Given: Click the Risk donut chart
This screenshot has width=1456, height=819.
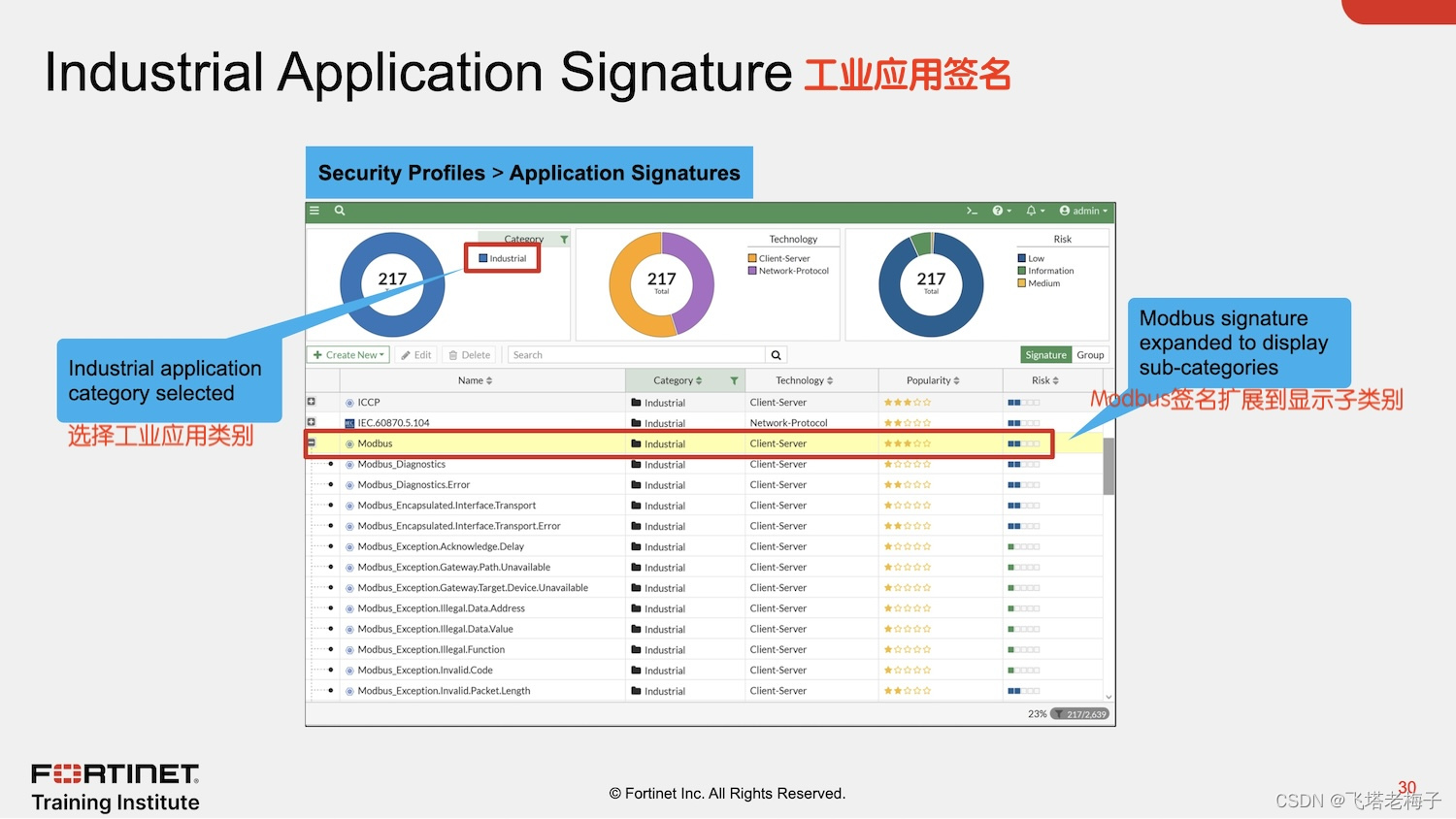Looking at the screenshot, I should [931, 284].
